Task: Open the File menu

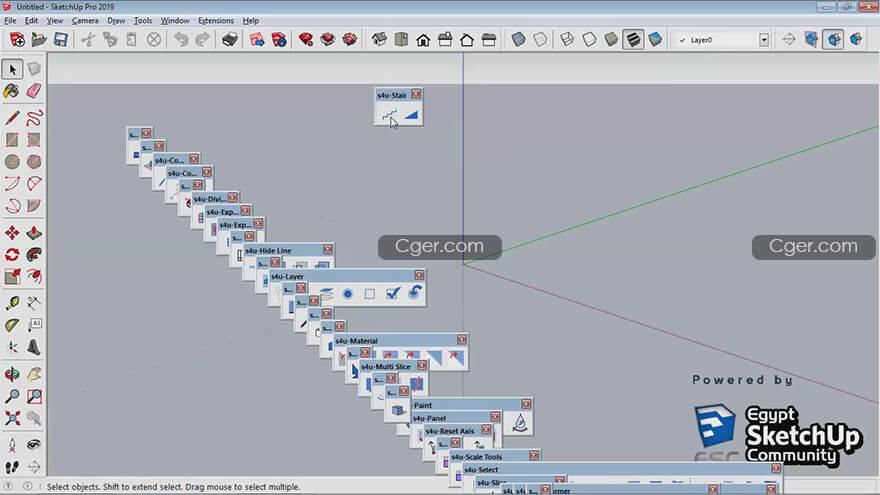Action: tap(10, 20)
